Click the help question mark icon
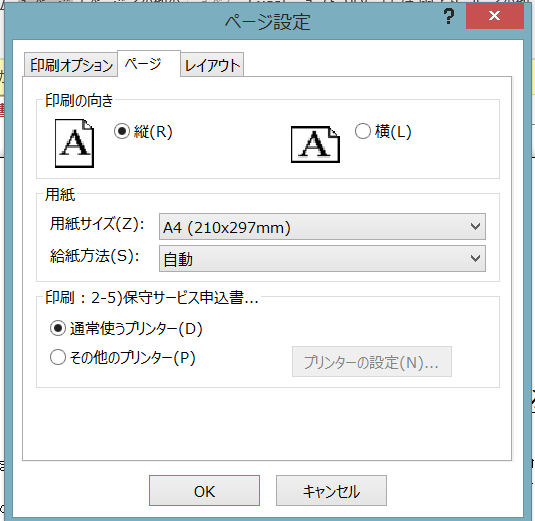Image resolution: width=535 pixels, height=521 pixels. coord(449,16)
